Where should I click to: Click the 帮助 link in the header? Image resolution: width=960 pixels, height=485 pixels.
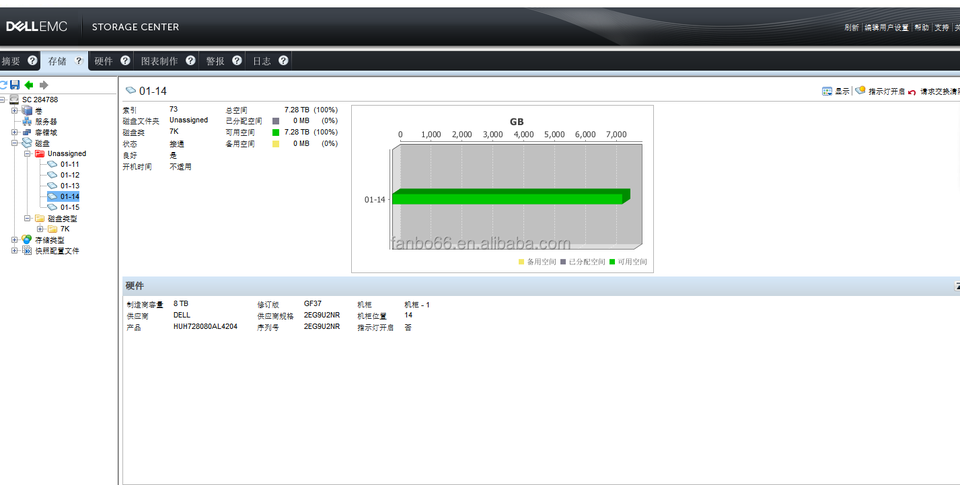[921, 28]
